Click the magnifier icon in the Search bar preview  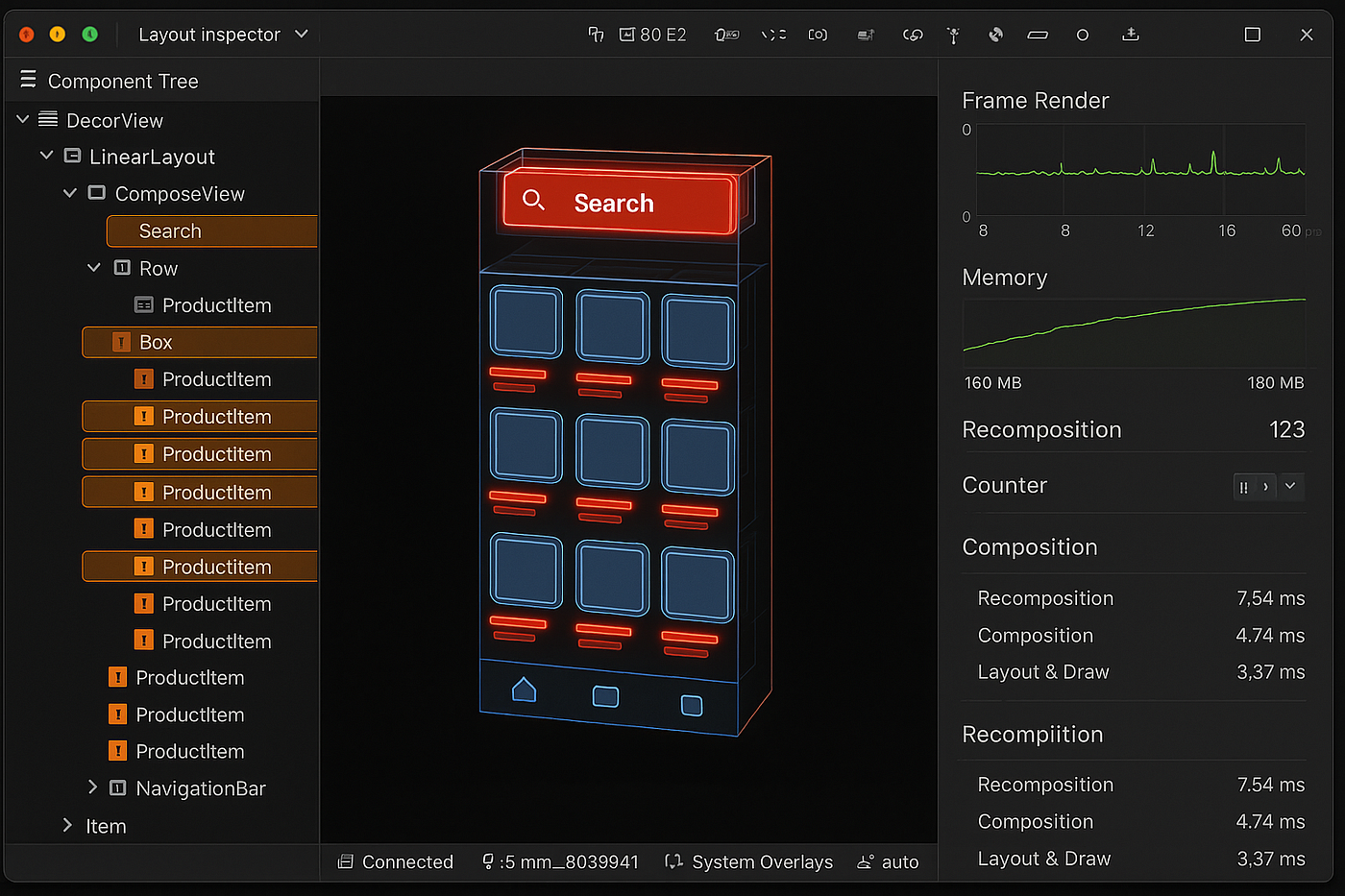(x=533, y=200)
